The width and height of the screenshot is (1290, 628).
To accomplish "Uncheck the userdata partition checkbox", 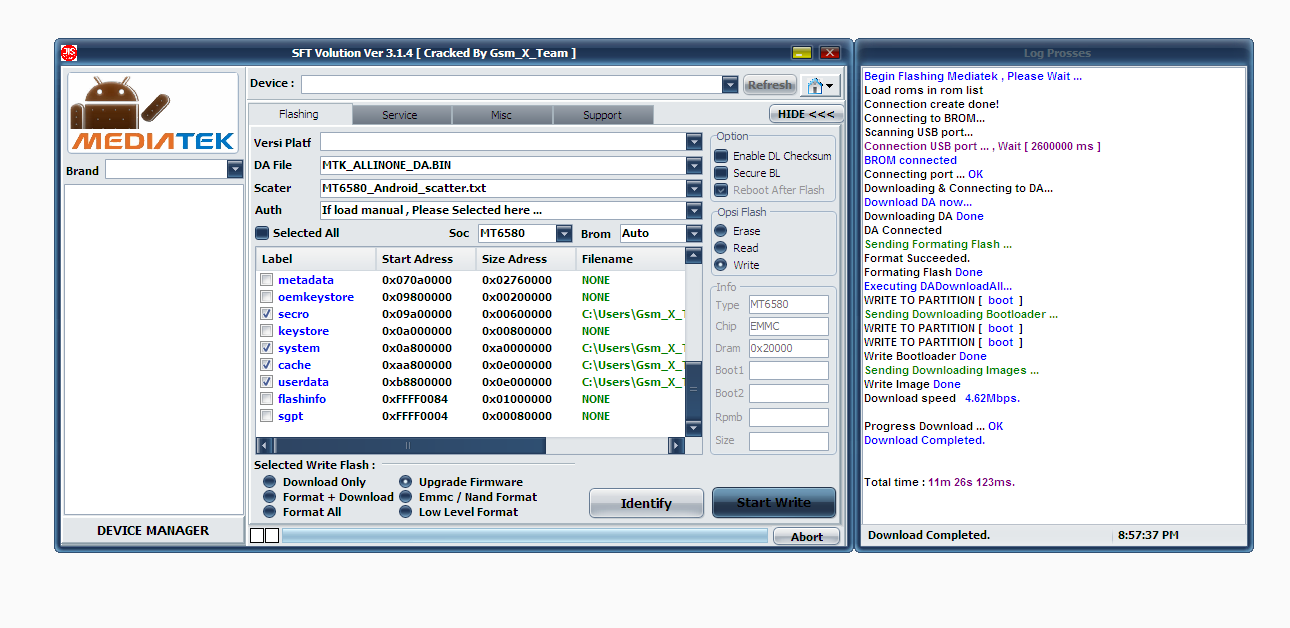I will [x=266, y=382].
